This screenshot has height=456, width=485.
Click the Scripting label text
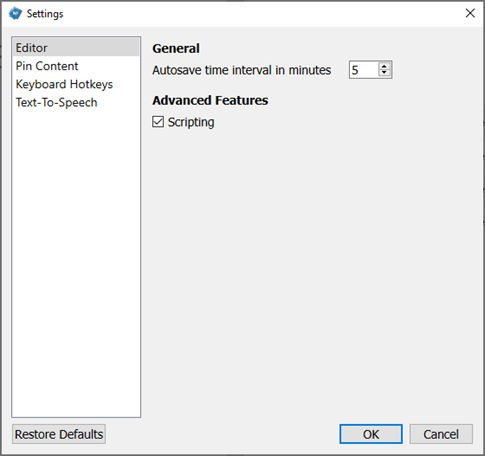click(191, 122)
